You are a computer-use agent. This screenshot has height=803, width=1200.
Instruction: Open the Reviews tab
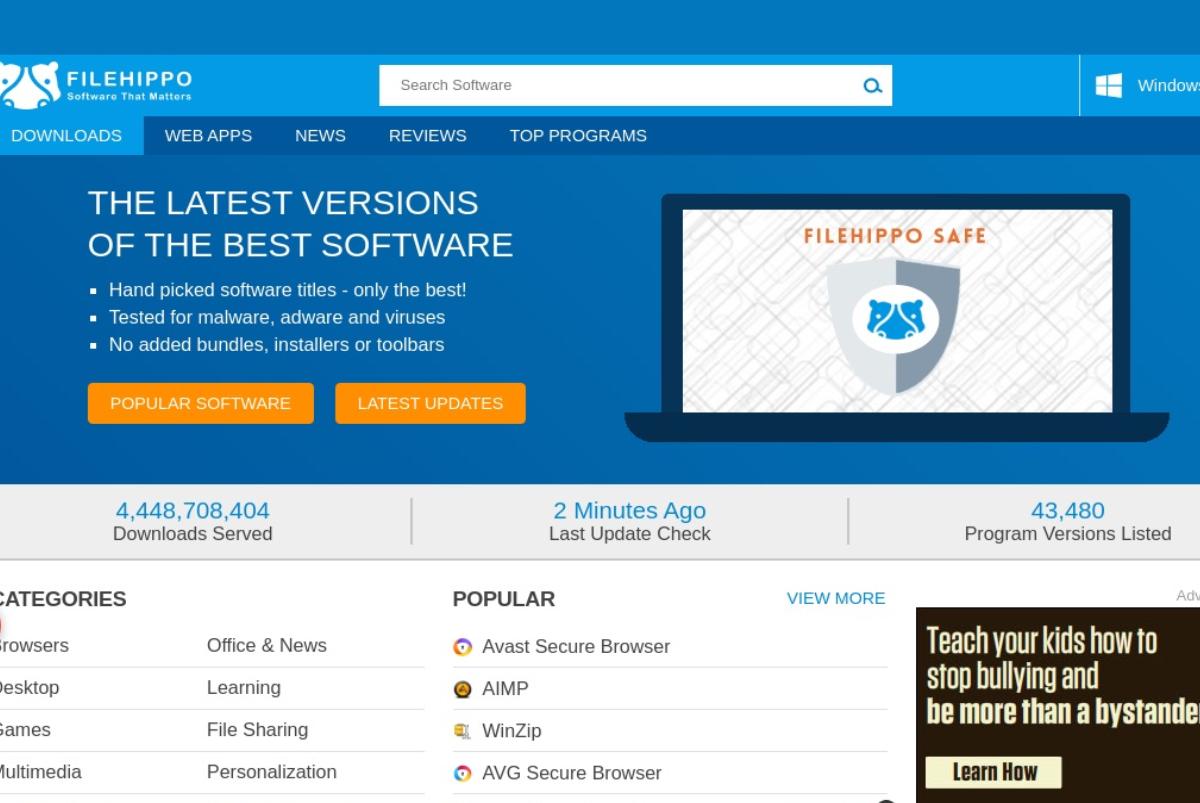(427, 136)
